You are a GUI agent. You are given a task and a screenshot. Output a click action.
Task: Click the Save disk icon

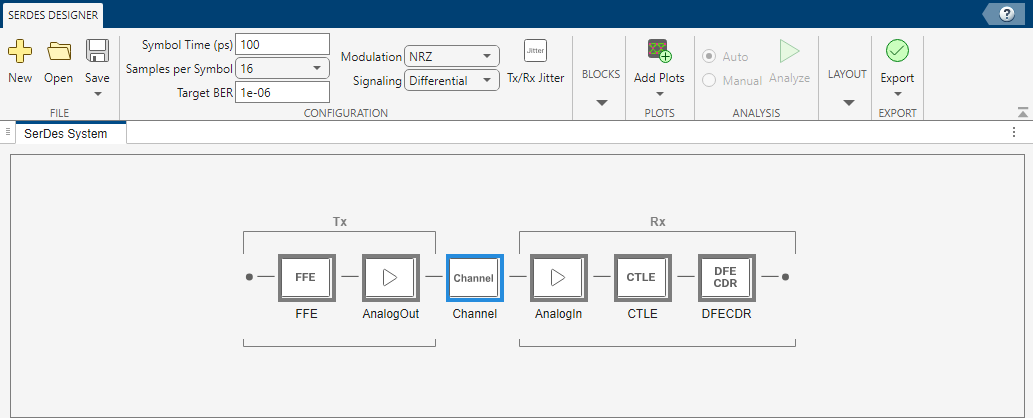[97, 51]
